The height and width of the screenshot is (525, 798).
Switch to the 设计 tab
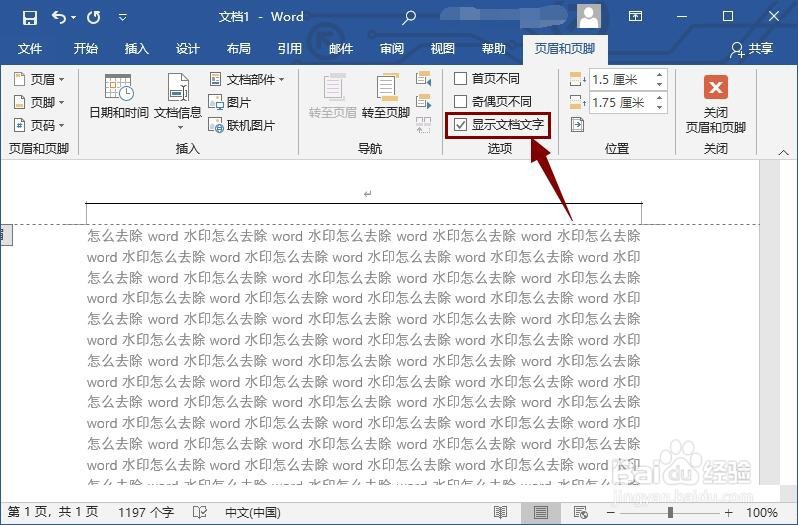[x=187, y=49]
